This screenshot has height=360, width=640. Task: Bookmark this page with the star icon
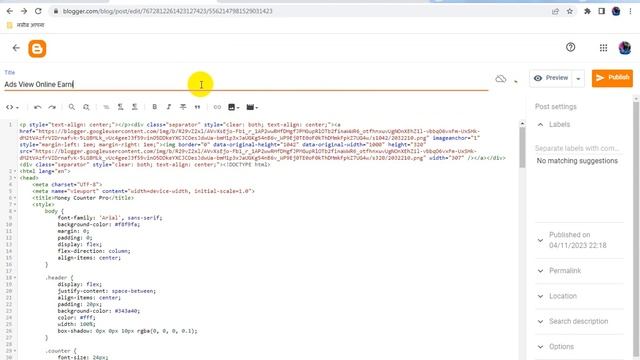tap(570, 11)
